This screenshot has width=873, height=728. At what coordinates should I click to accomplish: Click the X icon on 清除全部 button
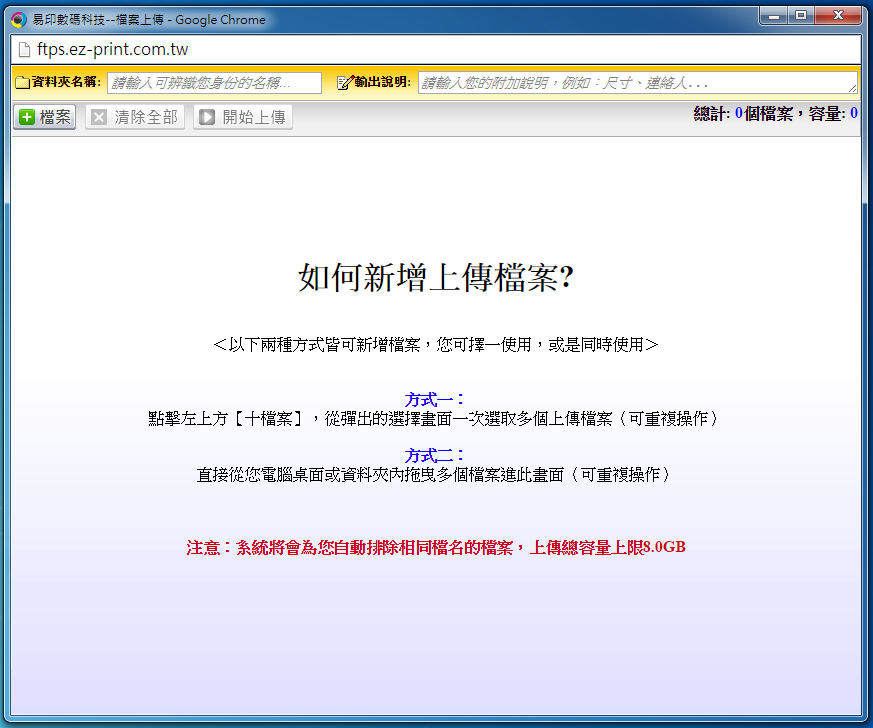(x=99, y=117)
